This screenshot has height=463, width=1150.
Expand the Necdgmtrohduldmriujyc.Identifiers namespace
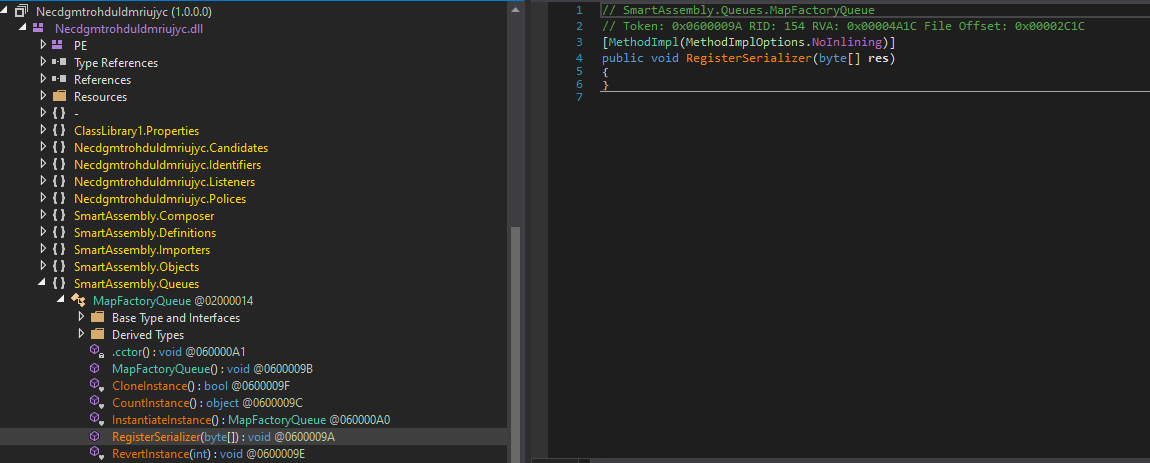43,164
